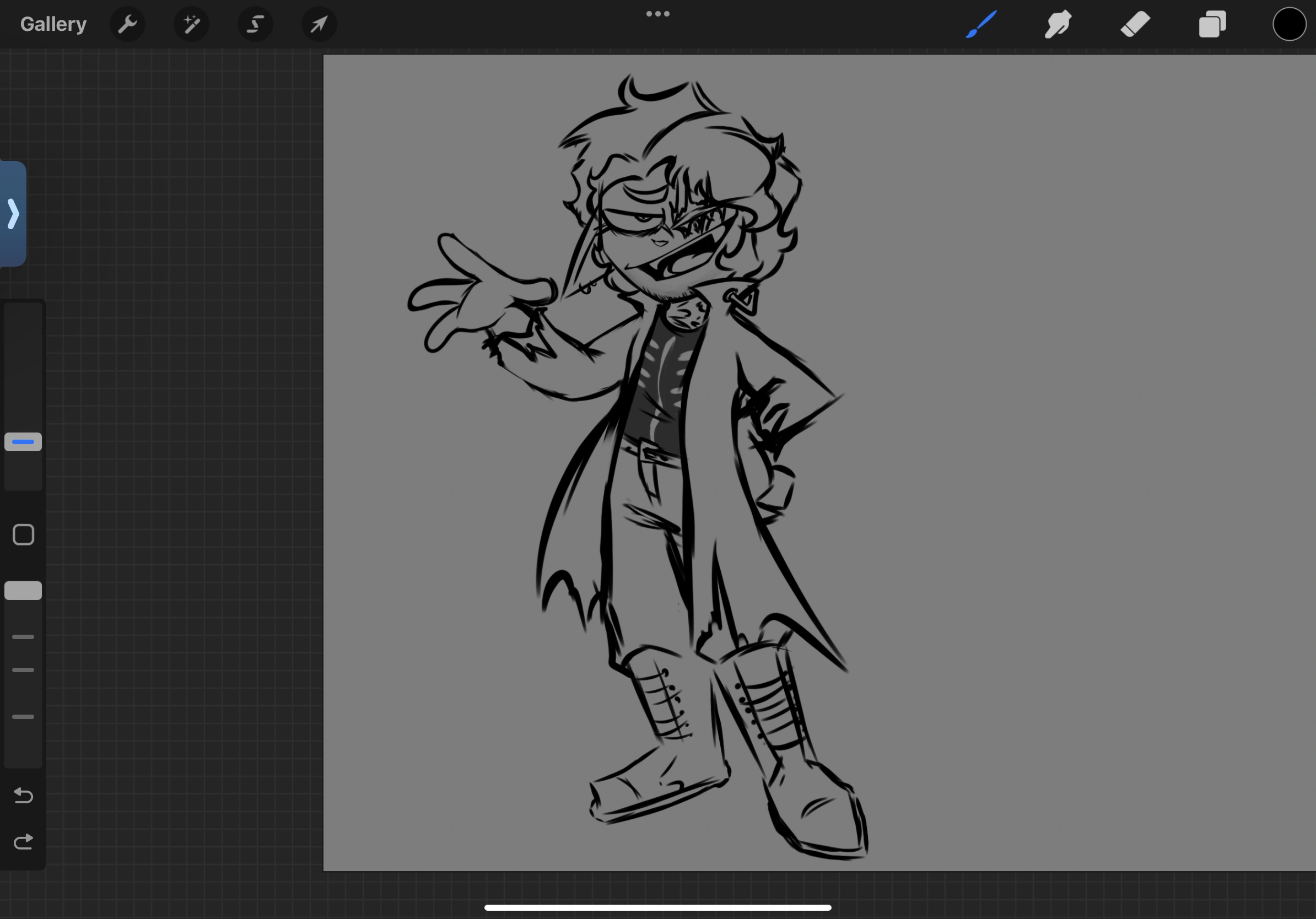This screenshot has height=919, width=1316.
Task: Activate the Transform arrow tool
Action: click(319, 24)
